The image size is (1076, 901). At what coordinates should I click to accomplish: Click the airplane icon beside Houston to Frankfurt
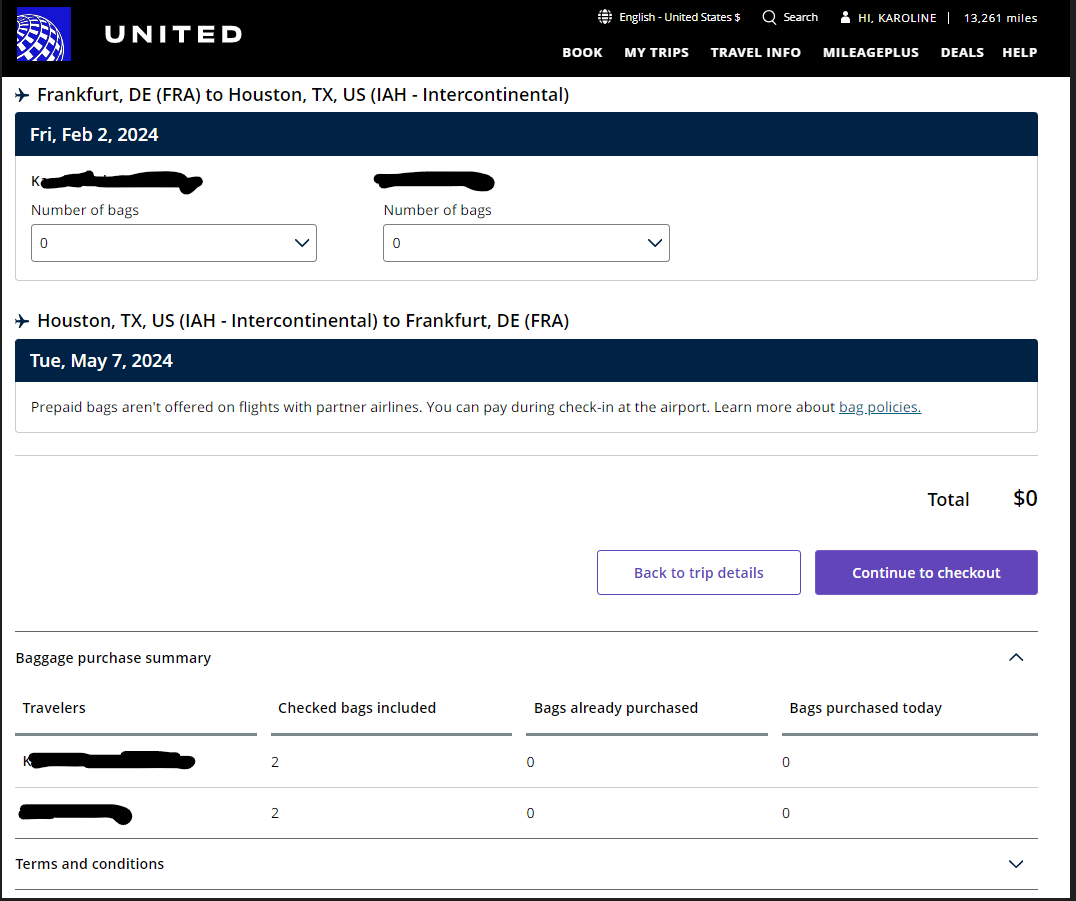click(21, 320)
